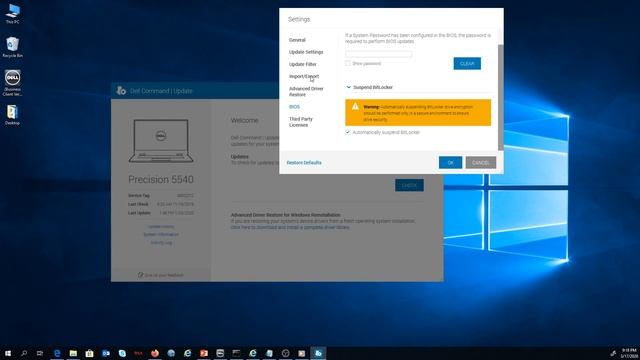Click the Precision 5540 model name

click(x=161, y=180)
